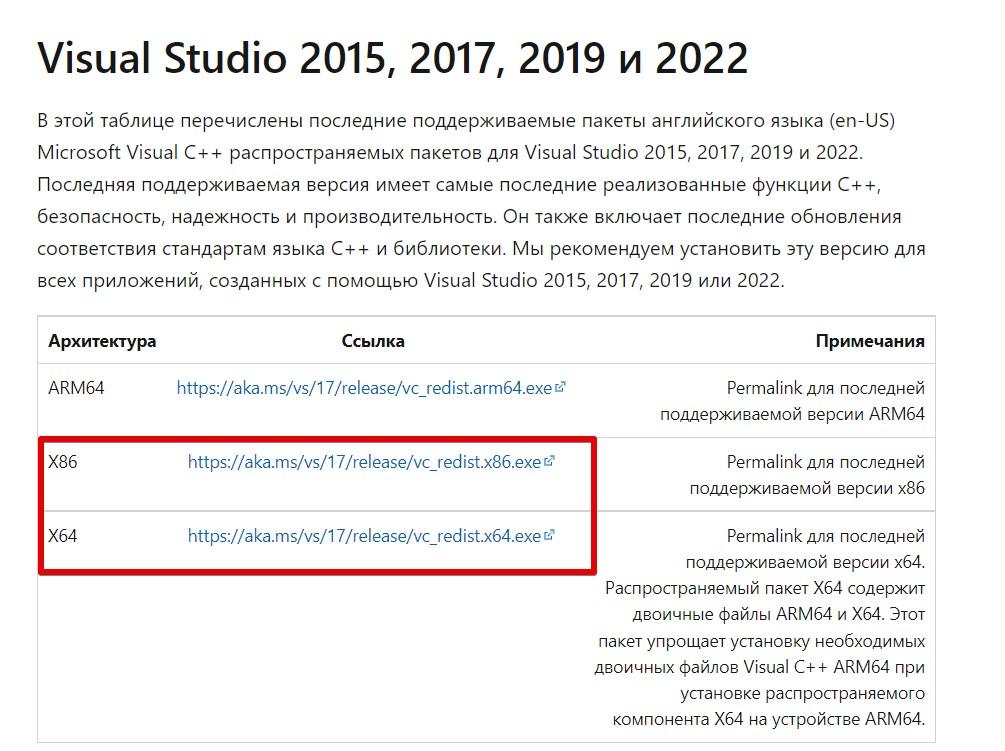Click the heading 'Visual Studio 2015, 2017, 2019 и 2022'
1005x751 pixels.
[393, 58]
